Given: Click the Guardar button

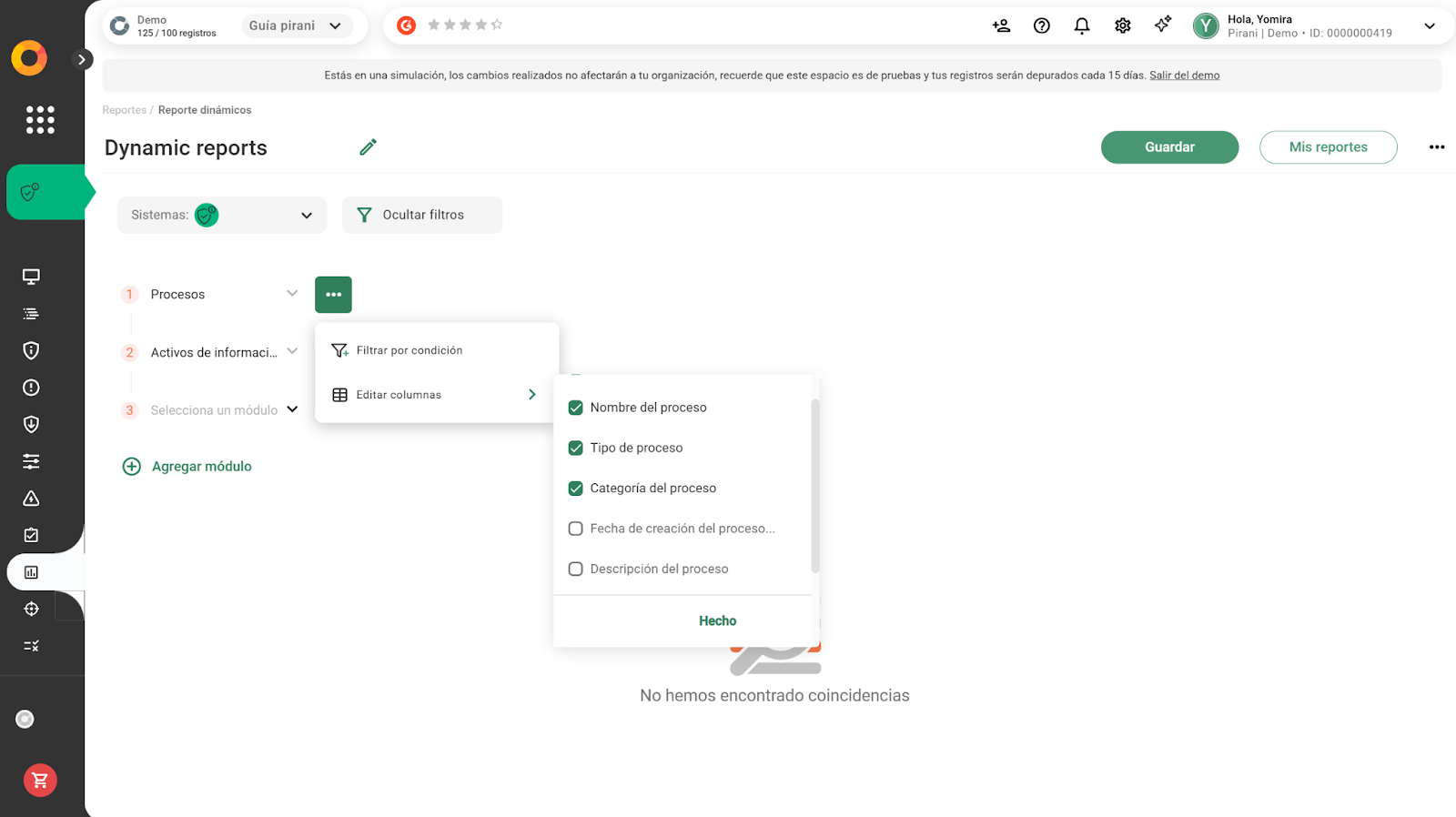Looking at the screenshot, I should click(x=1168, y=147).
